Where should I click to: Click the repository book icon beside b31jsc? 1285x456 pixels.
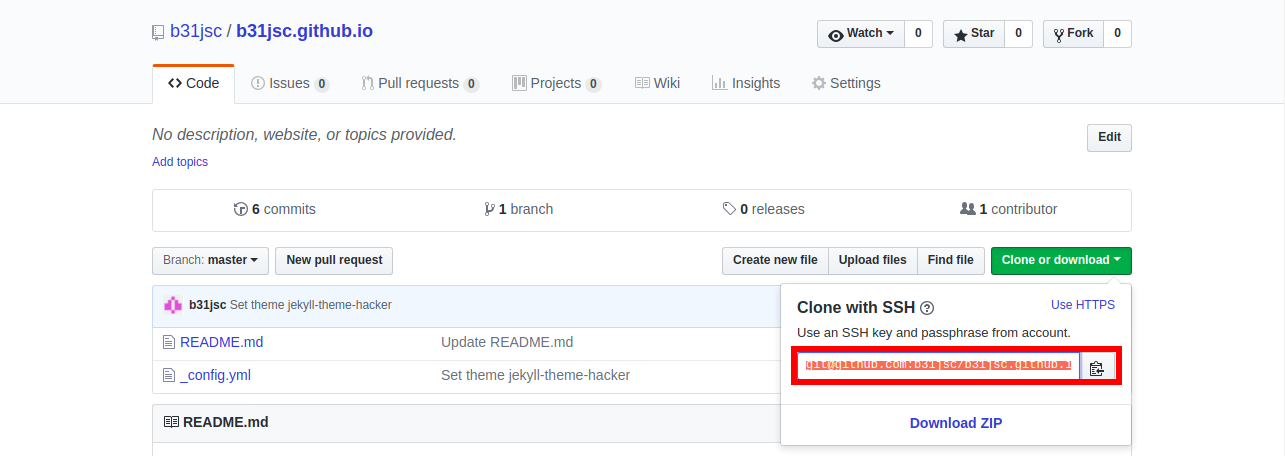pos(158,32)
